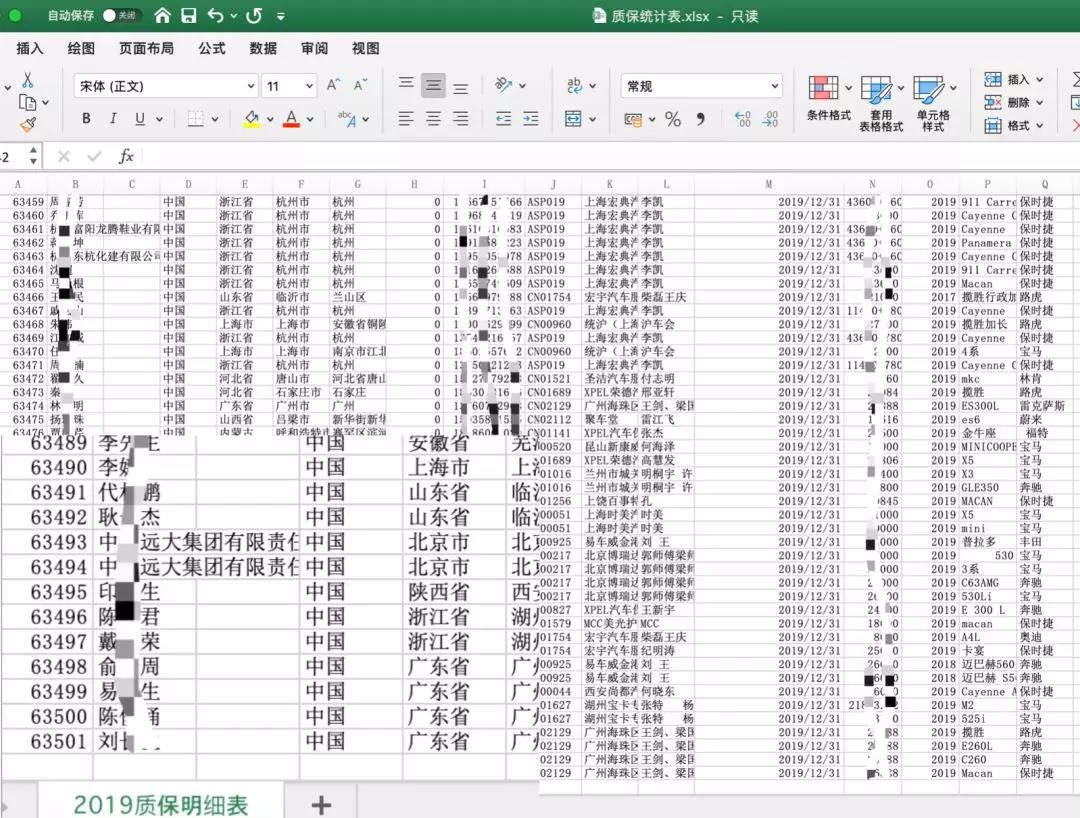Click the Increase Decimal icon

click(742, 119)
